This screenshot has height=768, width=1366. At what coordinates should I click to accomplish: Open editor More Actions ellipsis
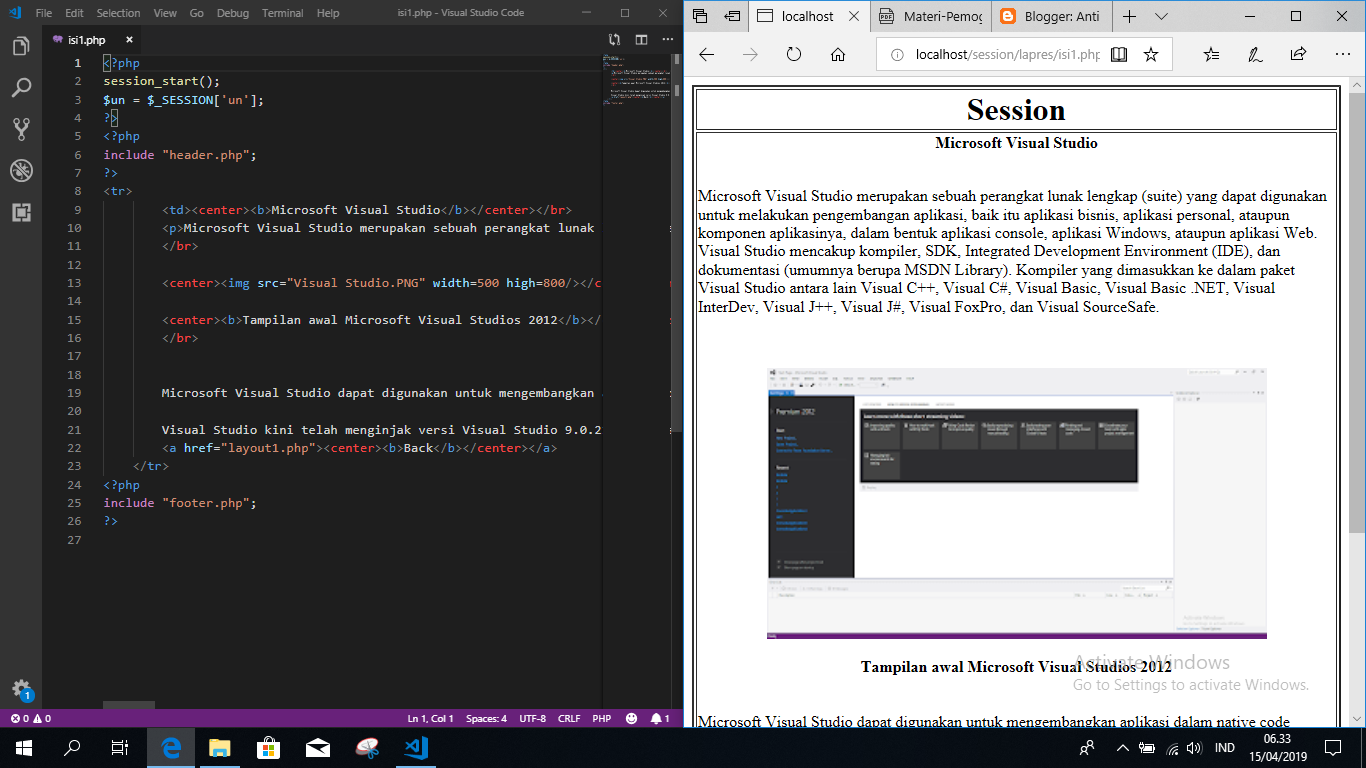666,40
